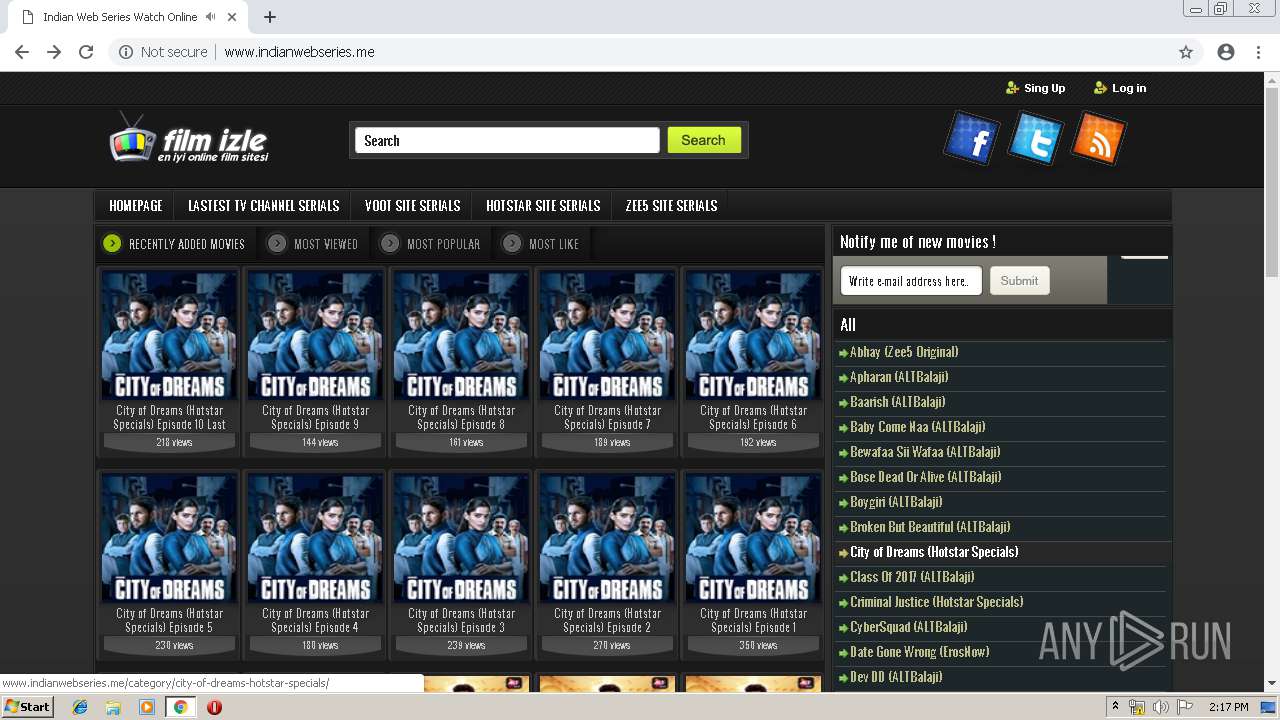This screenshot has width=1280, height=720.
Task: Open Criminal Justice (Hotstar Specials) category
Action: pyautogui.click(x=936, y=602)
